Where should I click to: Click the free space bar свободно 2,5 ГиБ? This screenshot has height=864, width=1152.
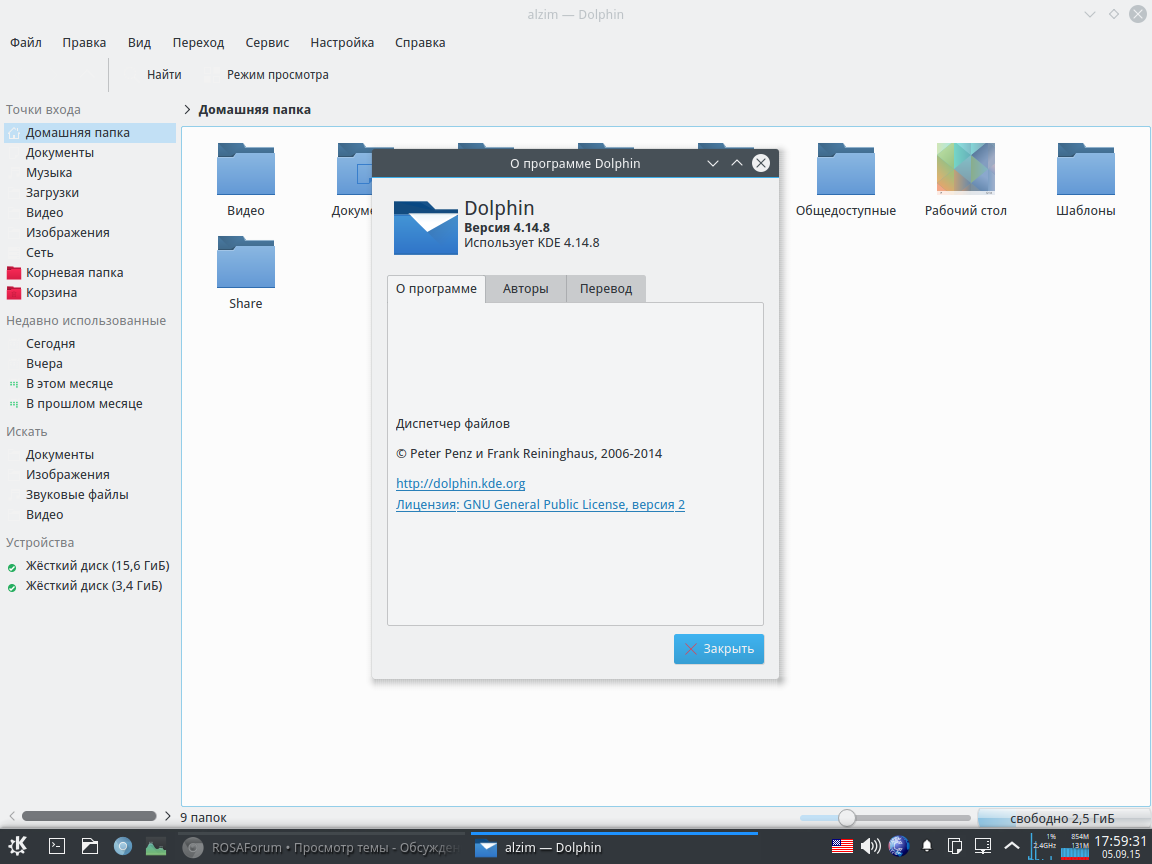1064,818
